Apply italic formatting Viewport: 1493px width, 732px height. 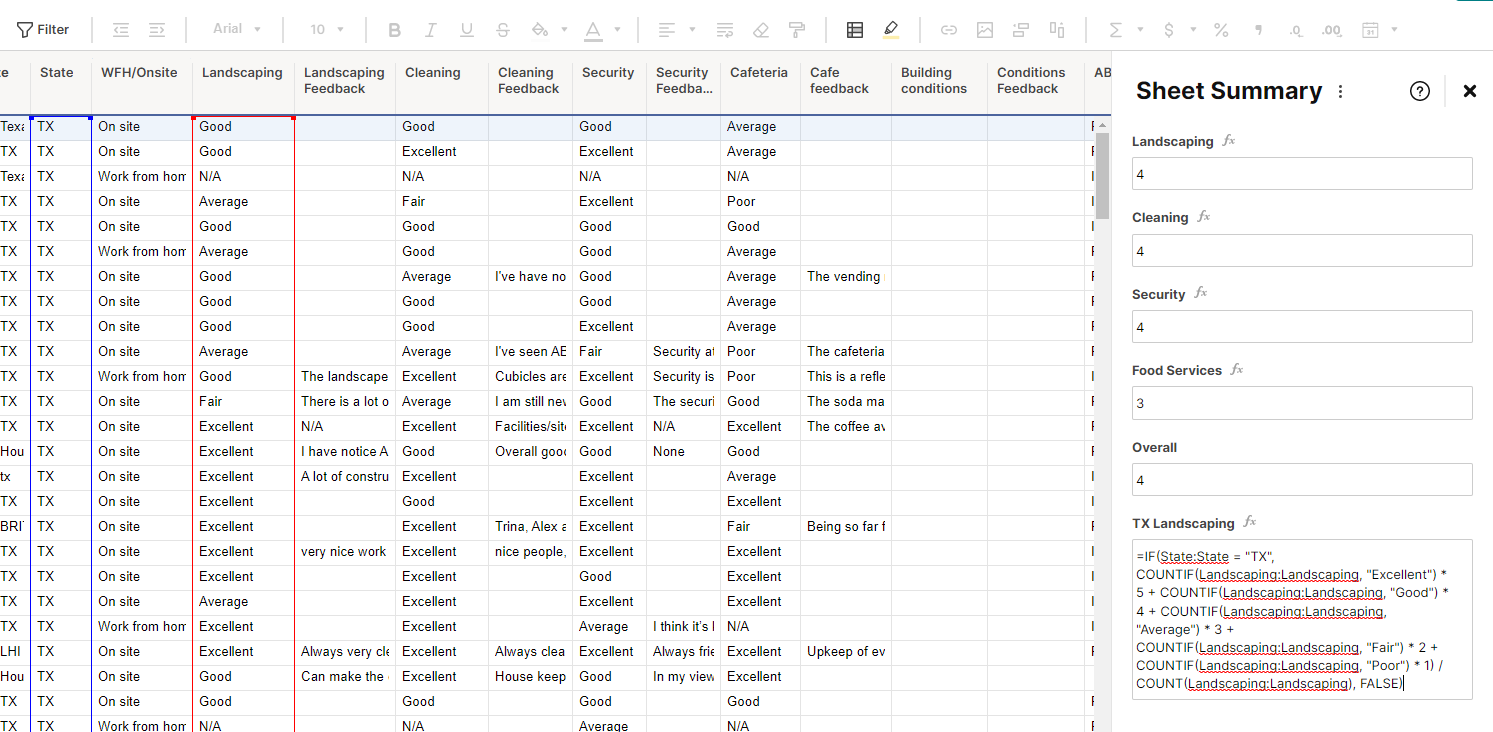pyautogui.click(x=430, y=29)
